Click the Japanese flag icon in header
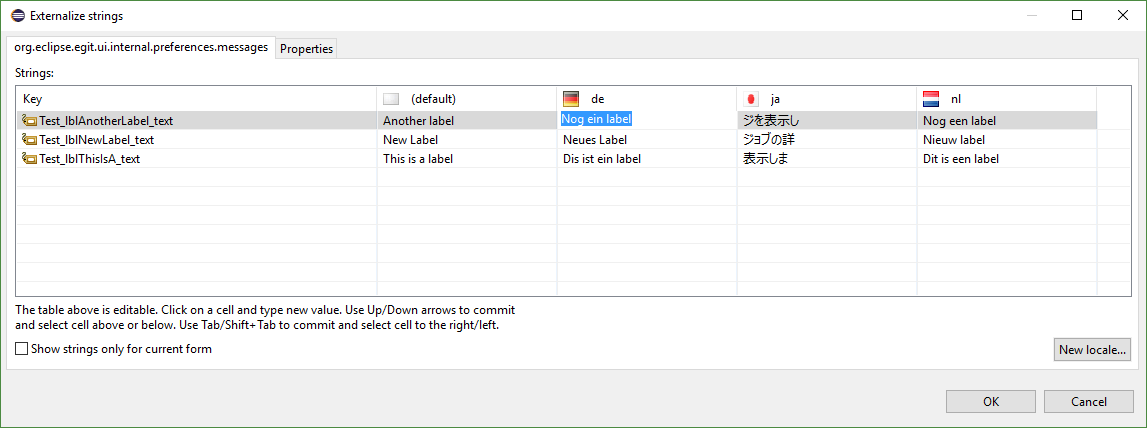The image size is (1147, 428). click(x=751, y=99)
